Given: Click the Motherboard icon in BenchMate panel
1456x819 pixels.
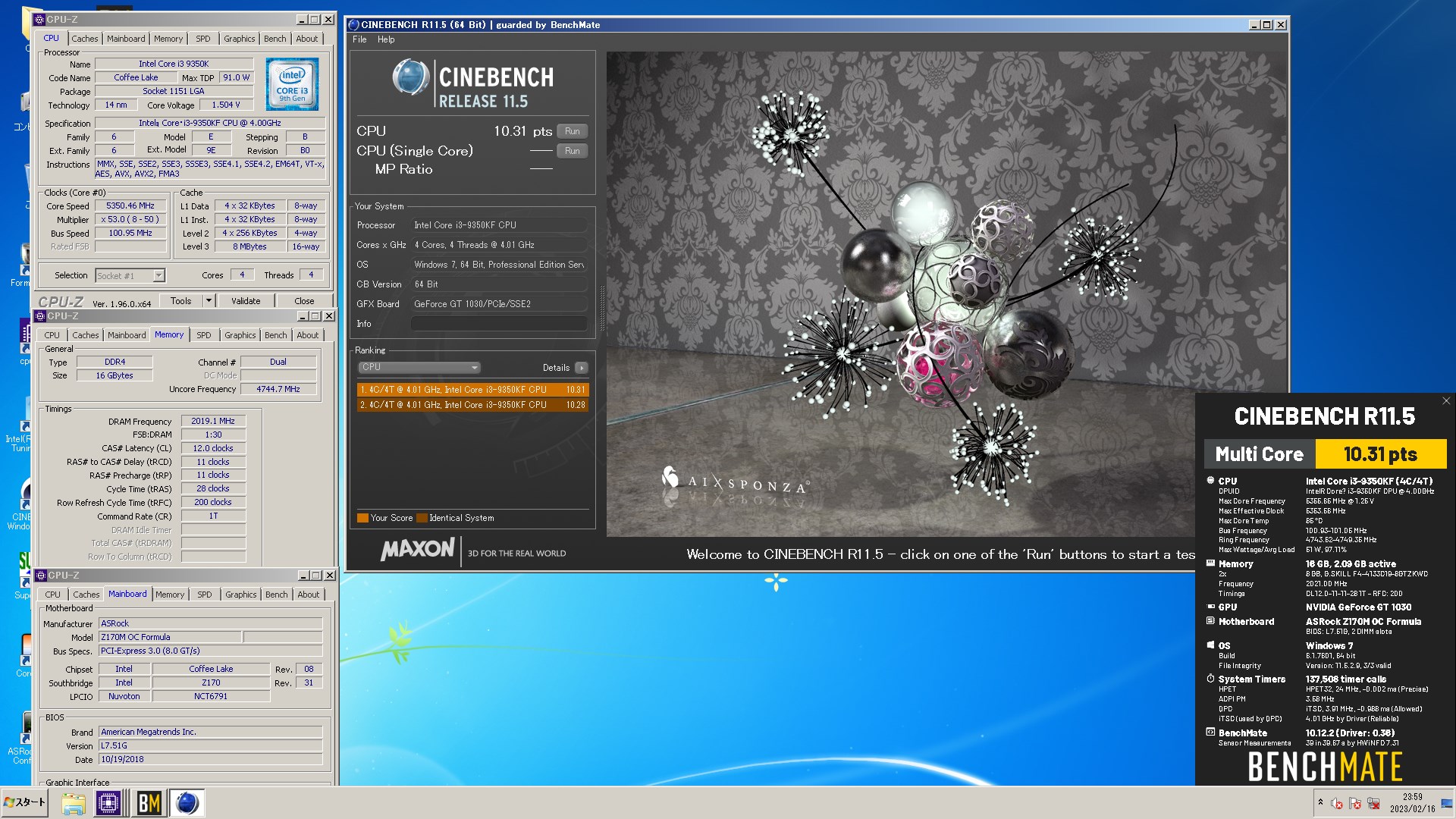Looking at the screenshot, I should tap(1210, 621).
